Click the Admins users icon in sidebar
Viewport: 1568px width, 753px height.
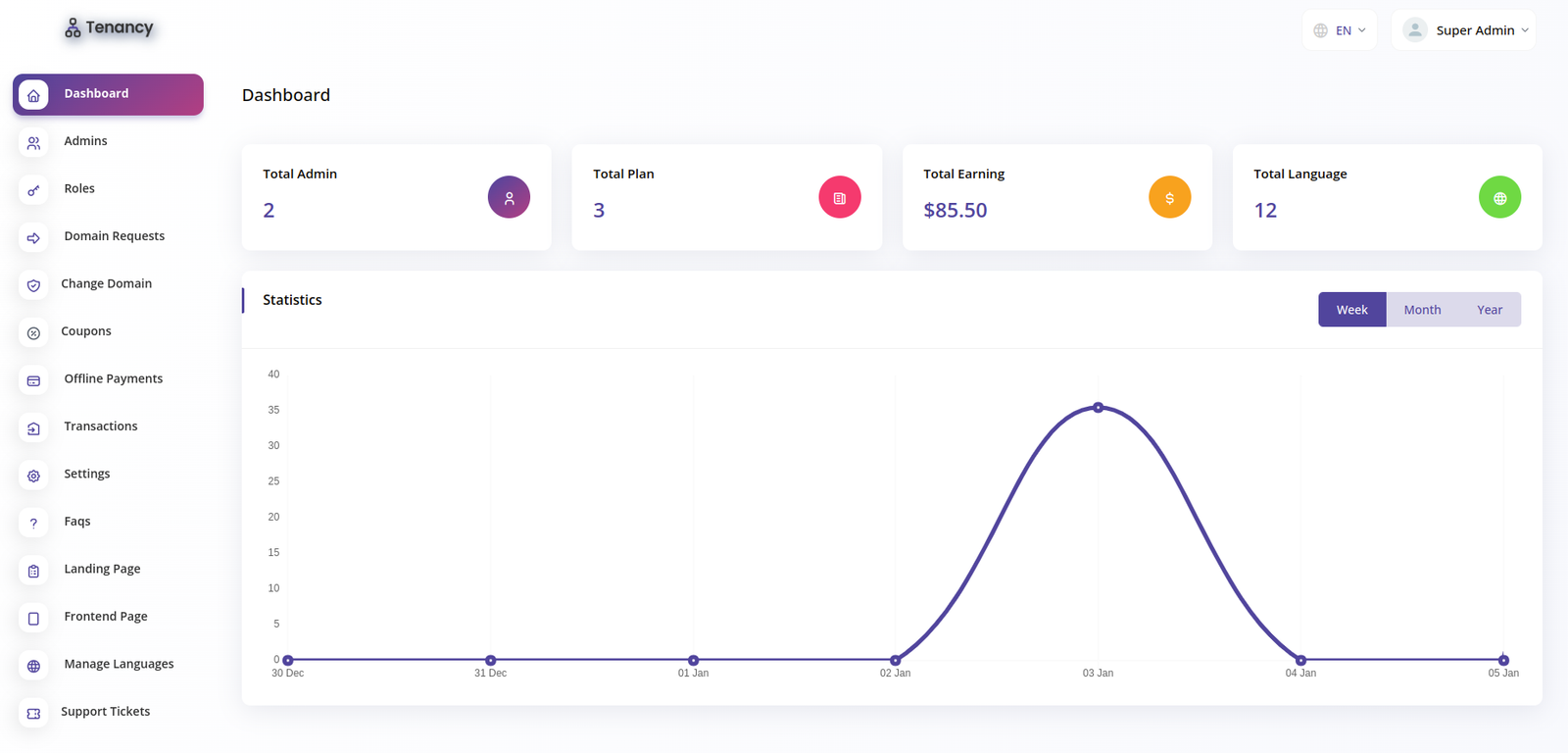33,143
